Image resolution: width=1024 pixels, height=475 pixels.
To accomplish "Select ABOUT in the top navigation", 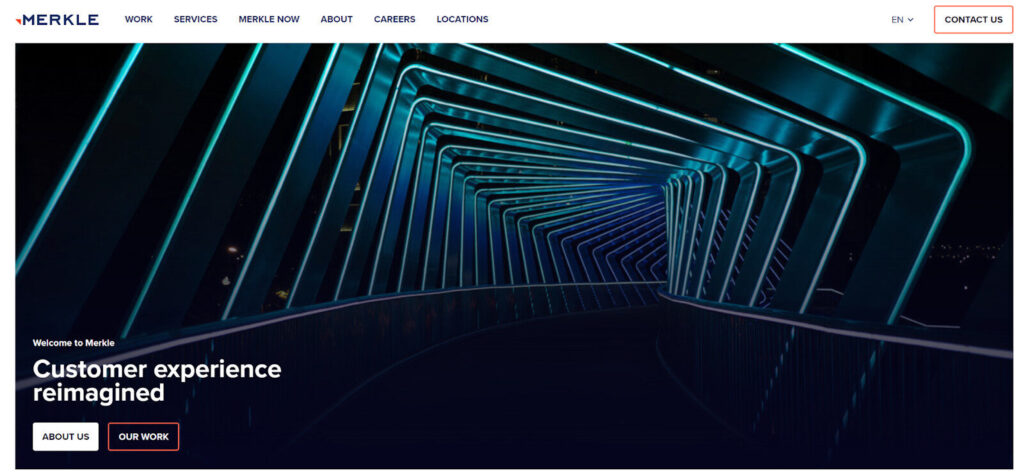I will pyautogui.click(x=336, y=19).
